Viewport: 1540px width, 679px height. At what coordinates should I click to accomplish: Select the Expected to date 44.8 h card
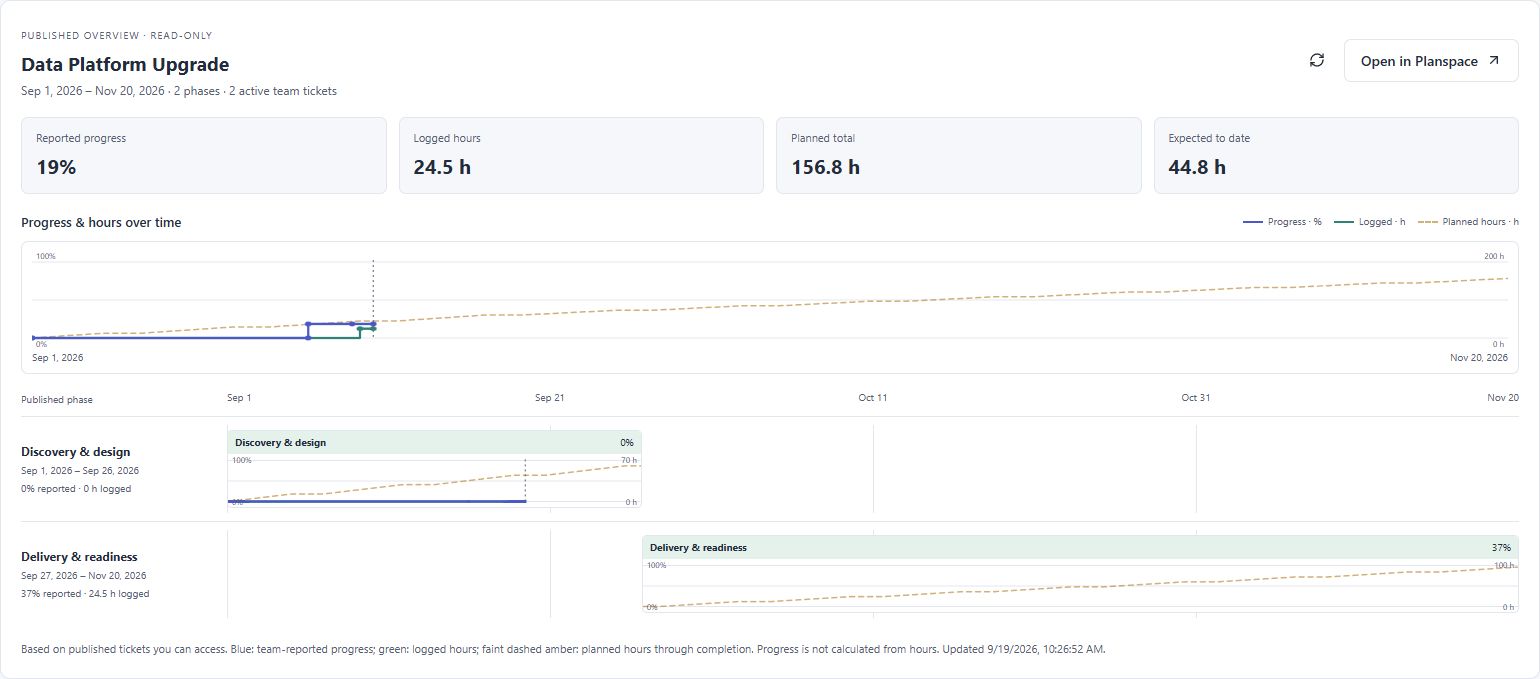click(x=1336, y=155)
